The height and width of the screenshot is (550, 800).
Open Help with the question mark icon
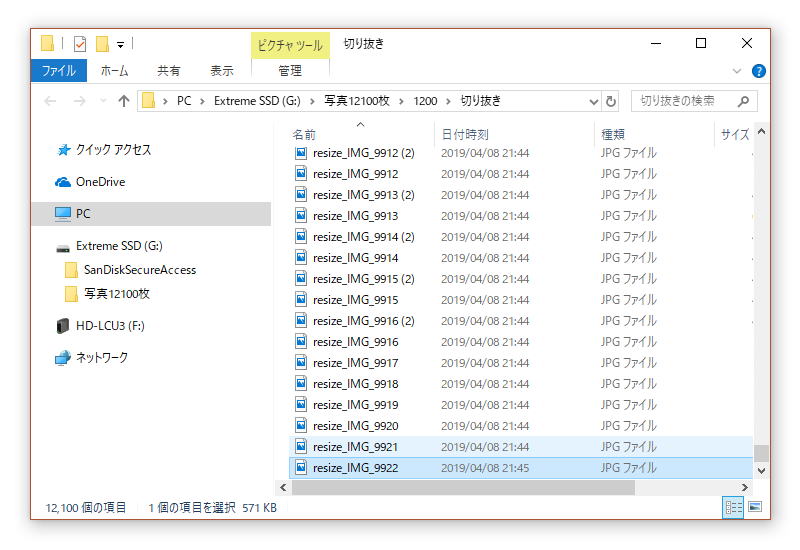click(x=759, y=71)
